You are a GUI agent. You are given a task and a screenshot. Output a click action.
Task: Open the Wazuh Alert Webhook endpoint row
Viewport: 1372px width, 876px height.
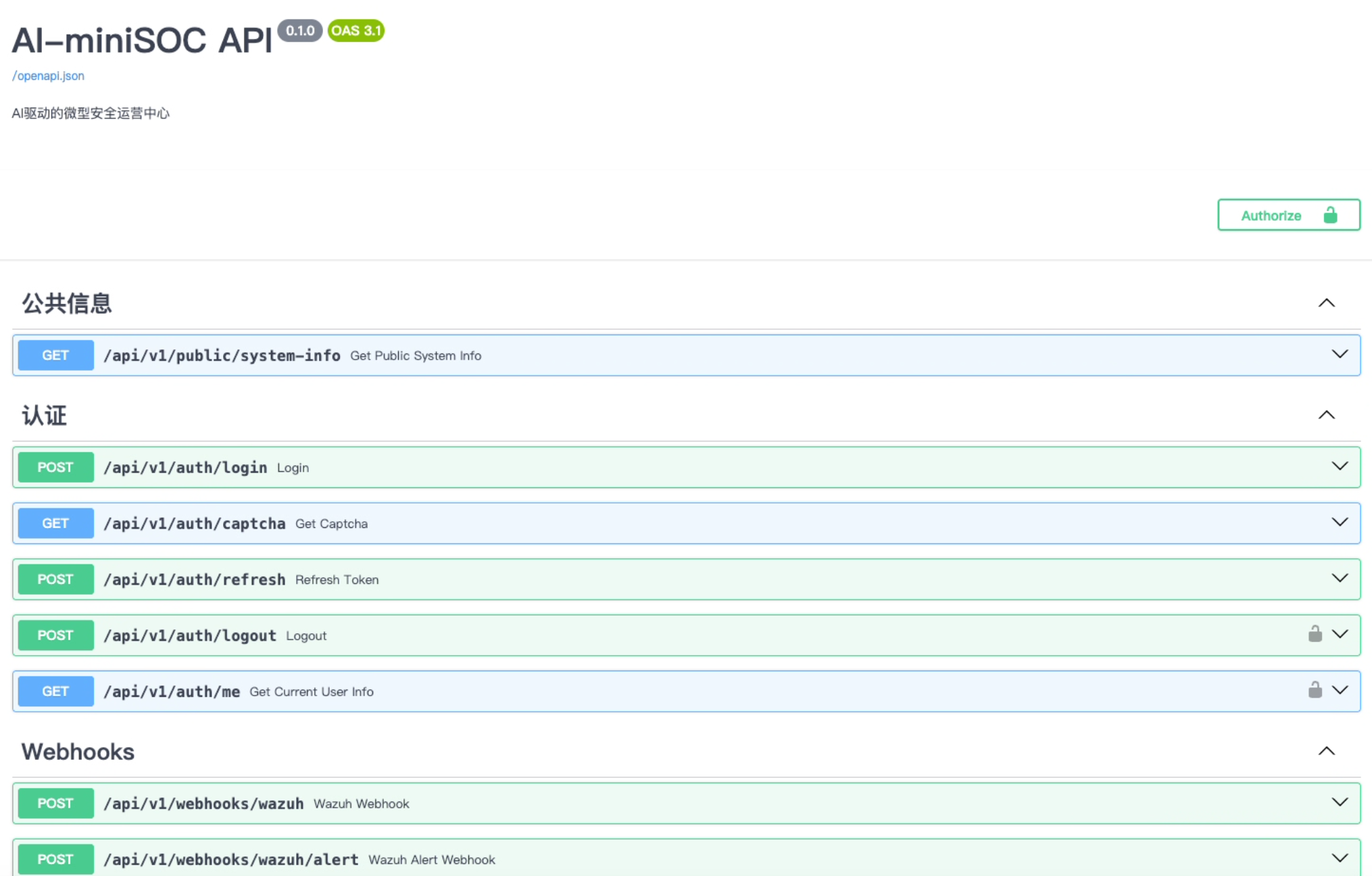(x=686, y=858)
